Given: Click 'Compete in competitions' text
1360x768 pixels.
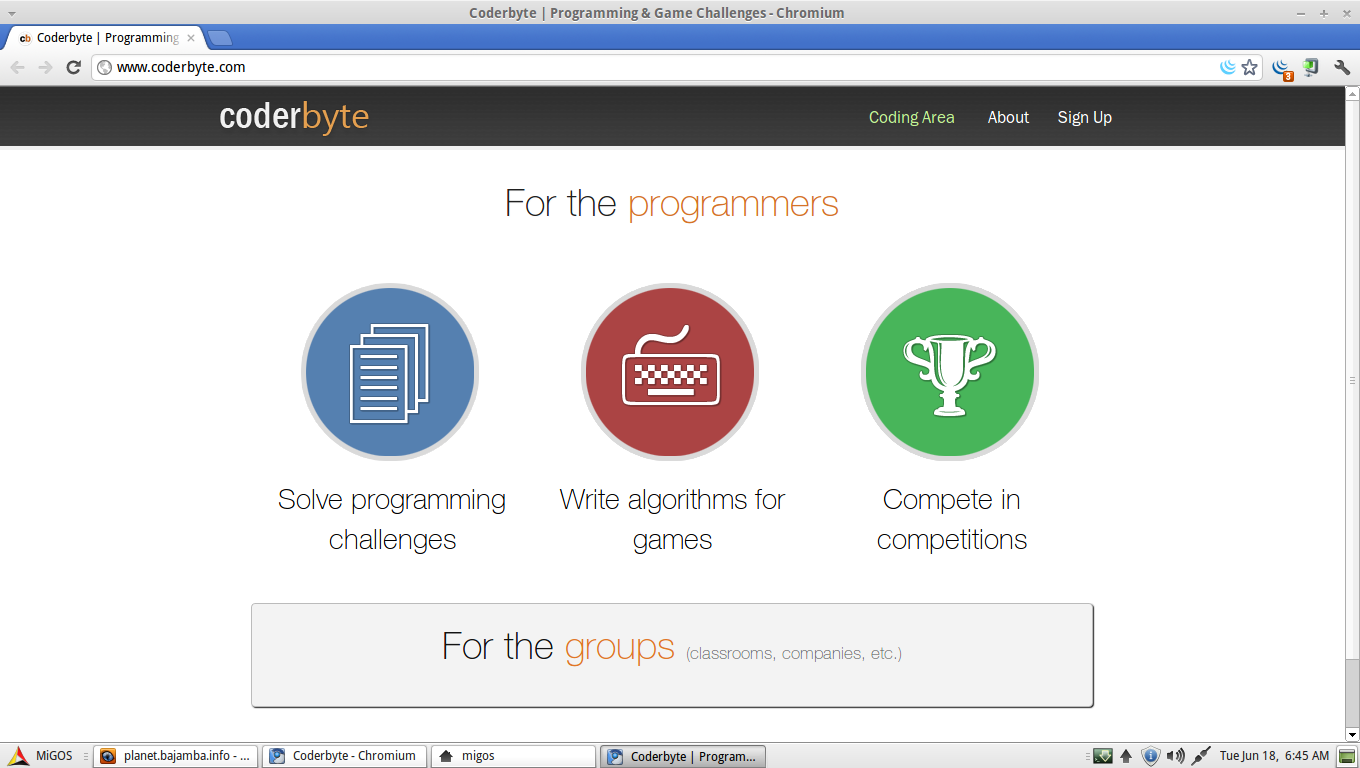Looking at the screenshot, I should [x=952, y=519].
